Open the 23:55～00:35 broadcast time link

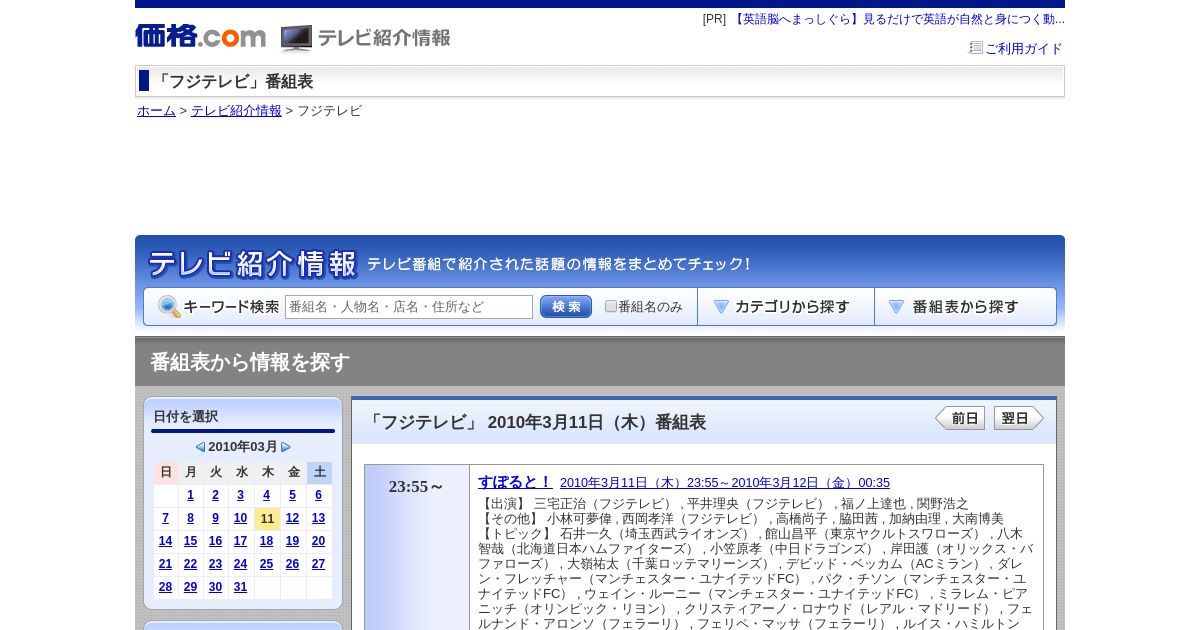pos(725,483)
